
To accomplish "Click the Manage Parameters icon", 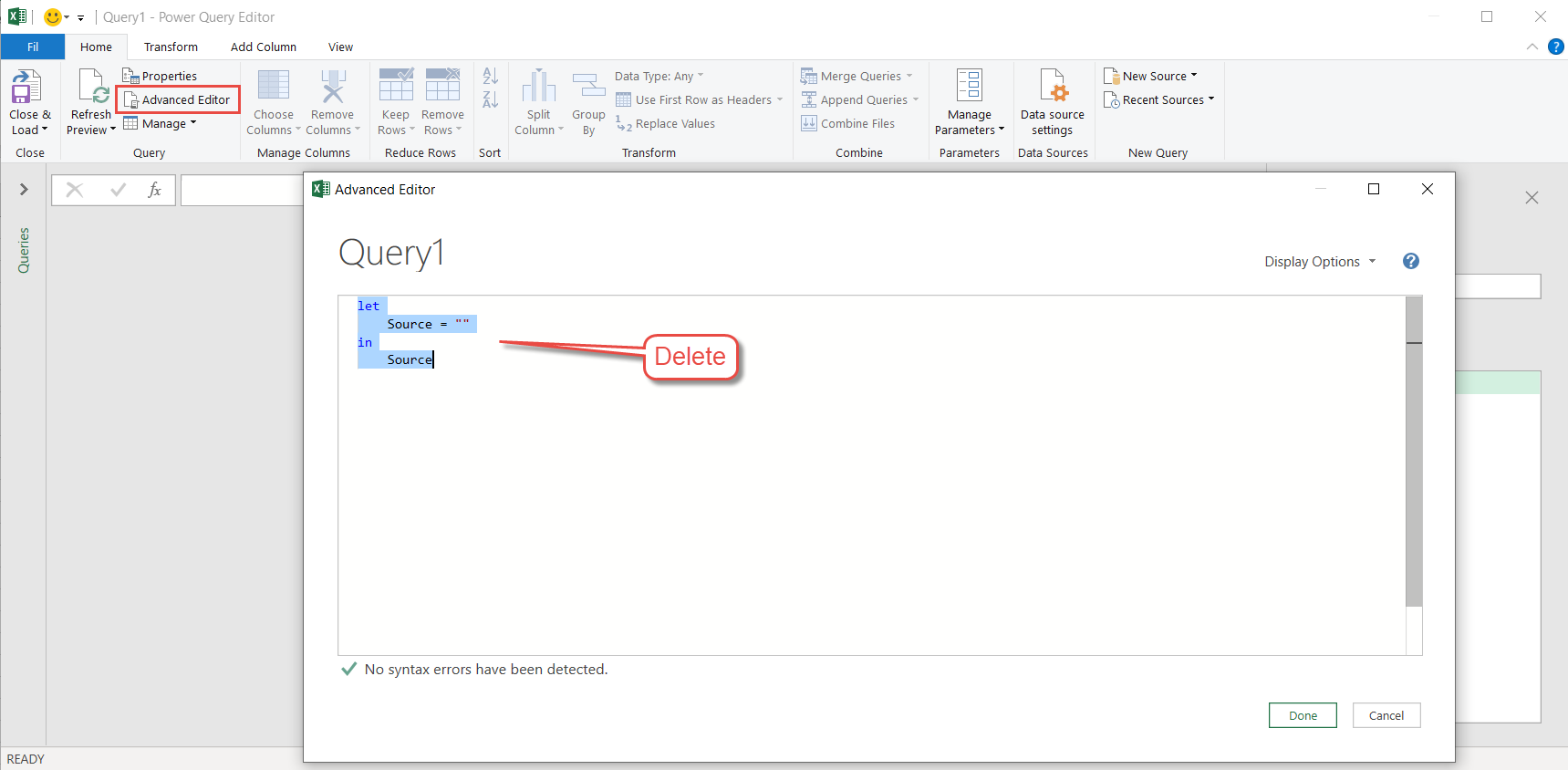I will coord(969,86).
